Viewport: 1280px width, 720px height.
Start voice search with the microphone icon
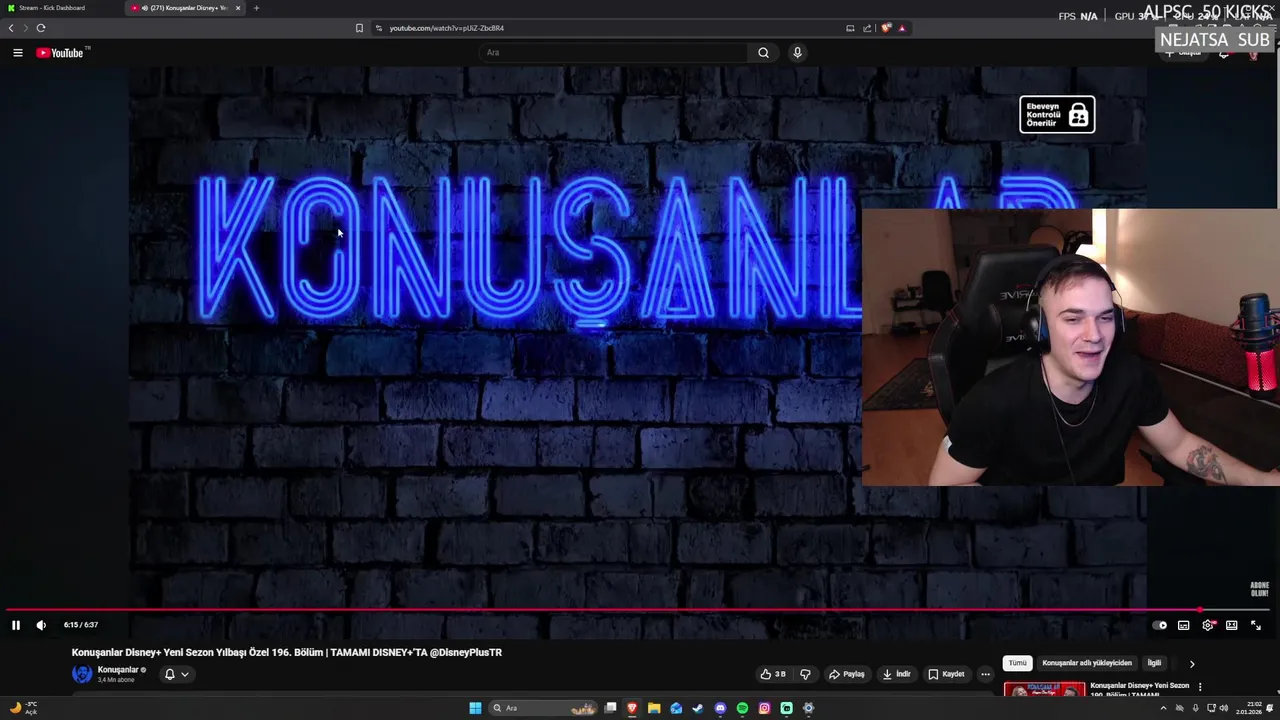click(797, 53)
